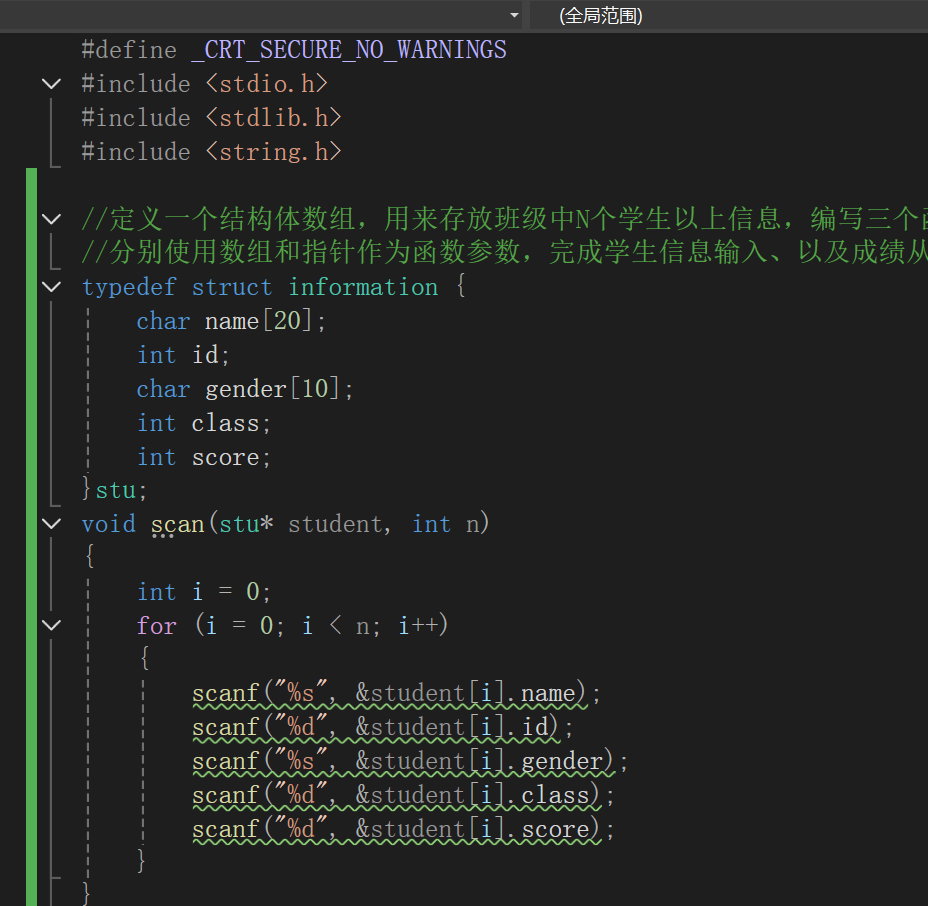Click the scan function name
Image resolution: width=928 pixels, height=906 pixels.
pyautogui.click(x=178, y=524)
